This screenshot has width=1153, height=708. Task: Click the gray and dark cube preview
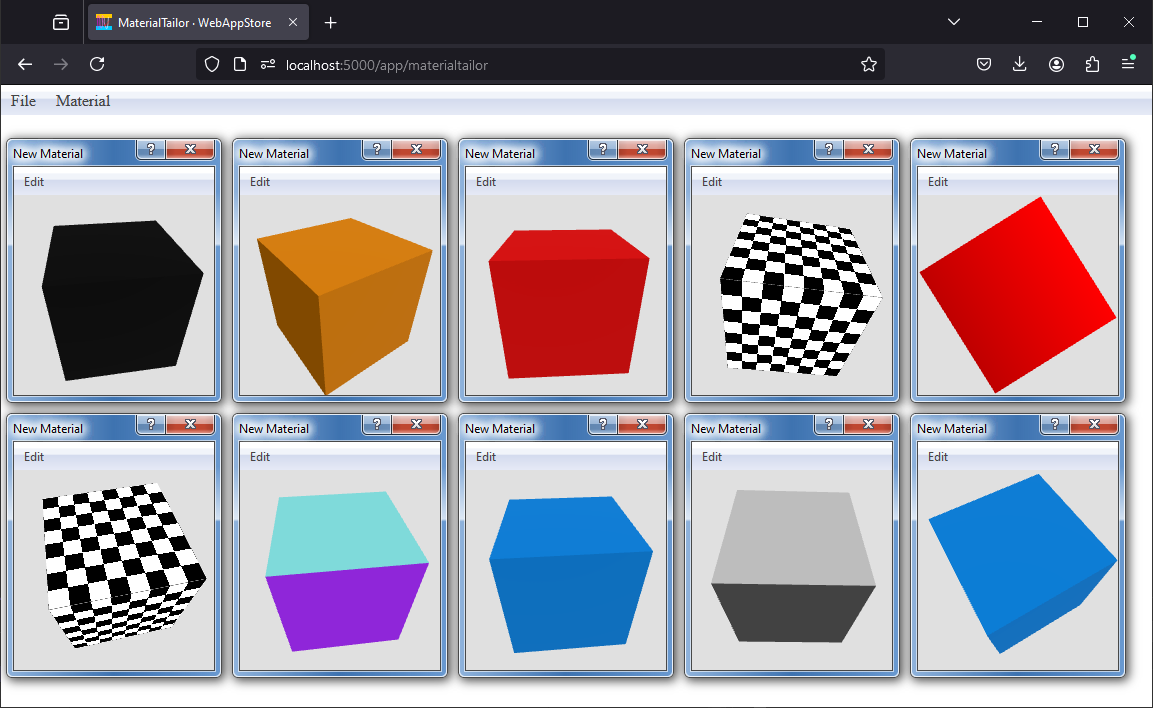[792, 565]
